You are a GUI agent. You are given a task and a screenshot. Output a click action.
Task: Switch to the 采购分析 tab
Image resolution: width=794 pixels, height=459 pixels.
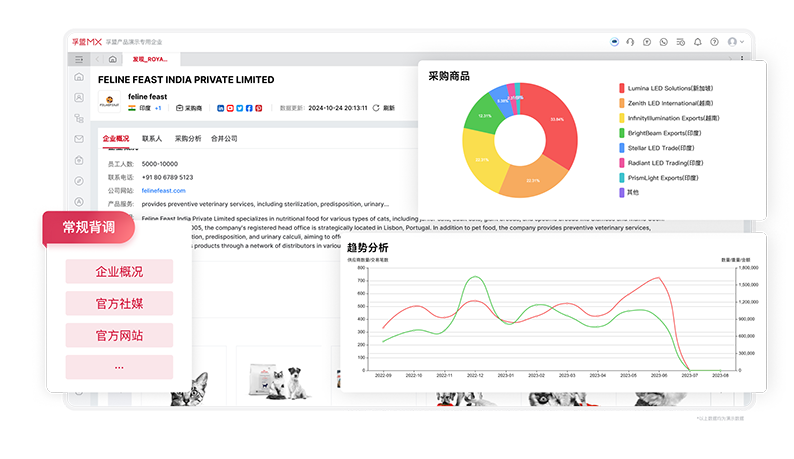pos(188,138)
